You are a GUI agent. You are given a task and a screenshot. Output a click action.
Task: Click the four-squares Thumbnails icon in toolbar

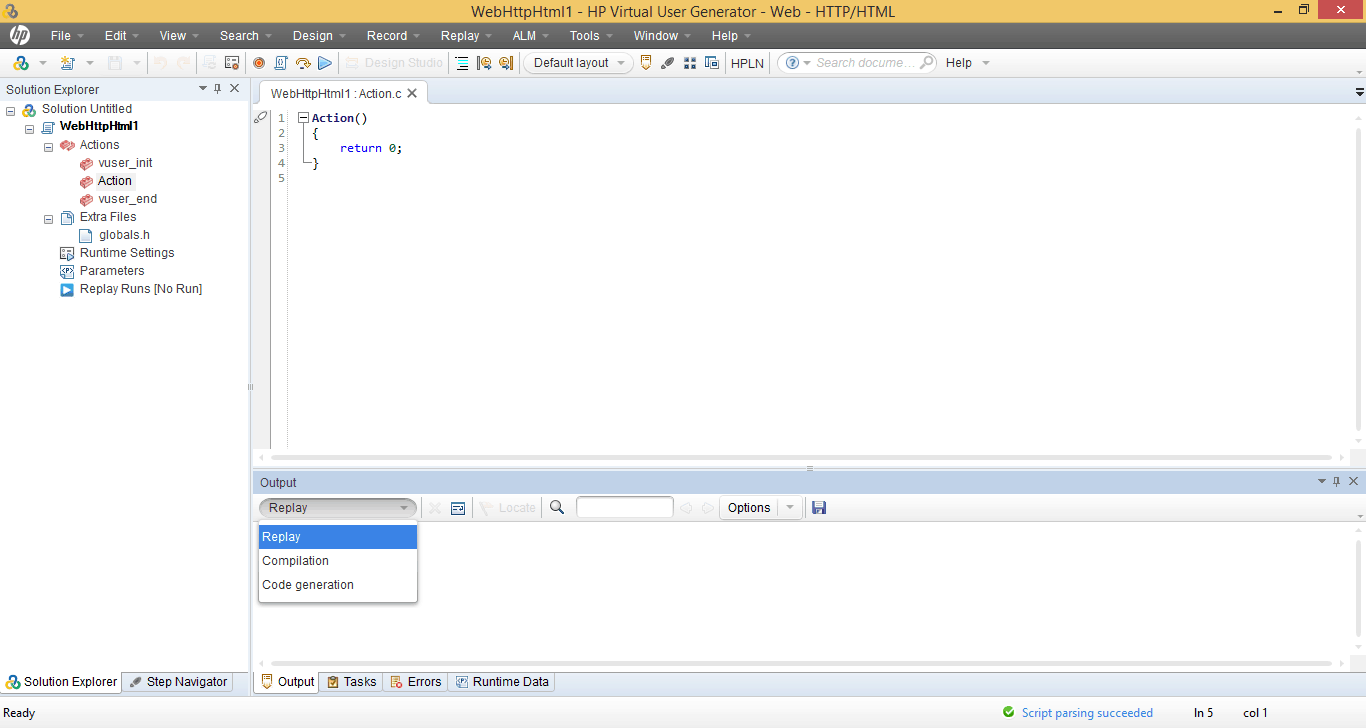click(x=690, y=63)
